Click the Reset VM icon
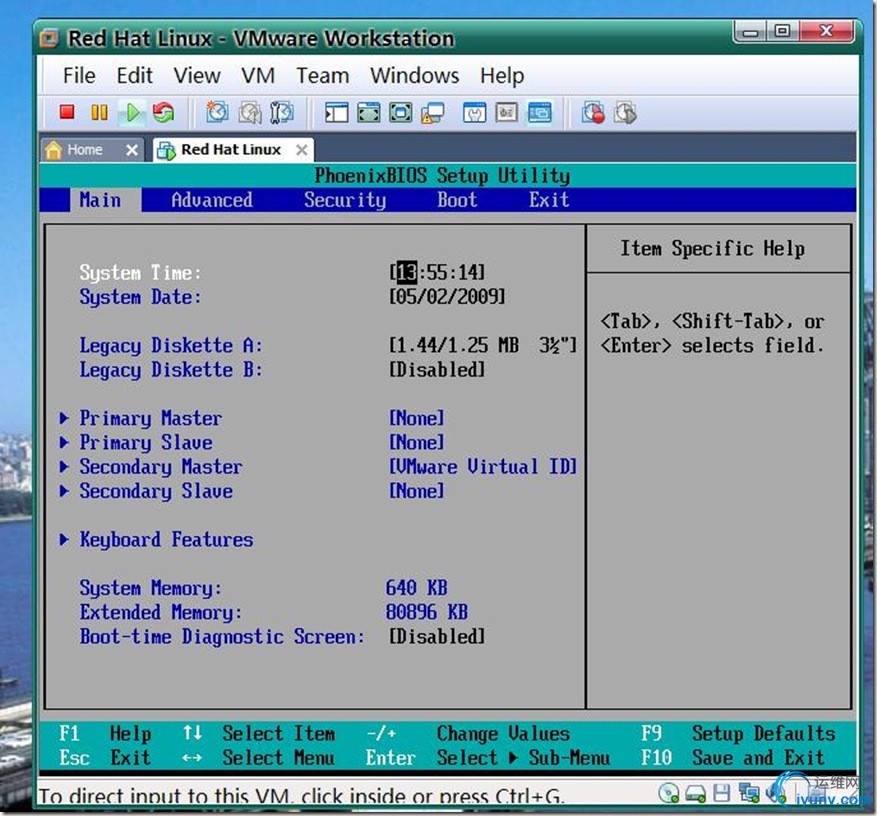 (163, 112)
